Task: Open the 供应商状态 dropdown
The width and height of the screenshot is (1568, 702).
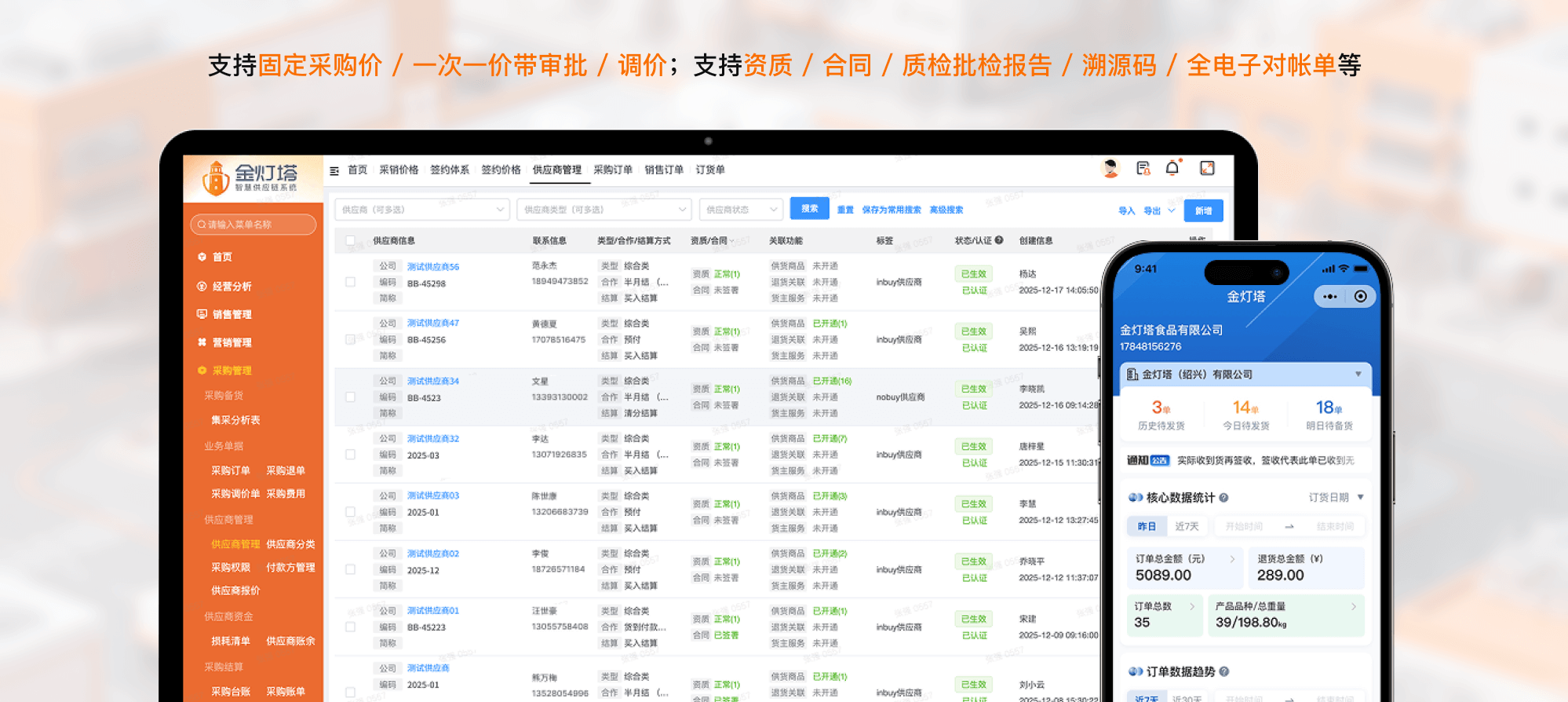Action: click(x=741, y=210)
